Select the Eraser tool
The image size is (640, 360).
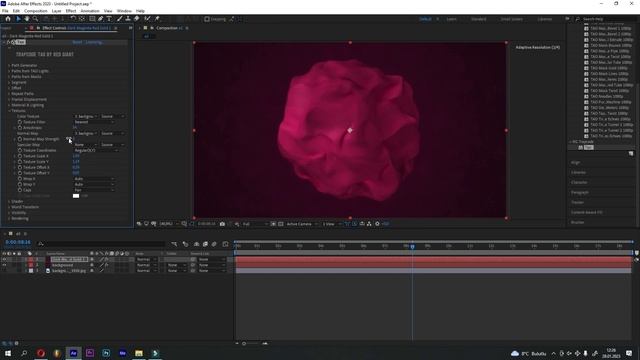[x=136, y=19]
